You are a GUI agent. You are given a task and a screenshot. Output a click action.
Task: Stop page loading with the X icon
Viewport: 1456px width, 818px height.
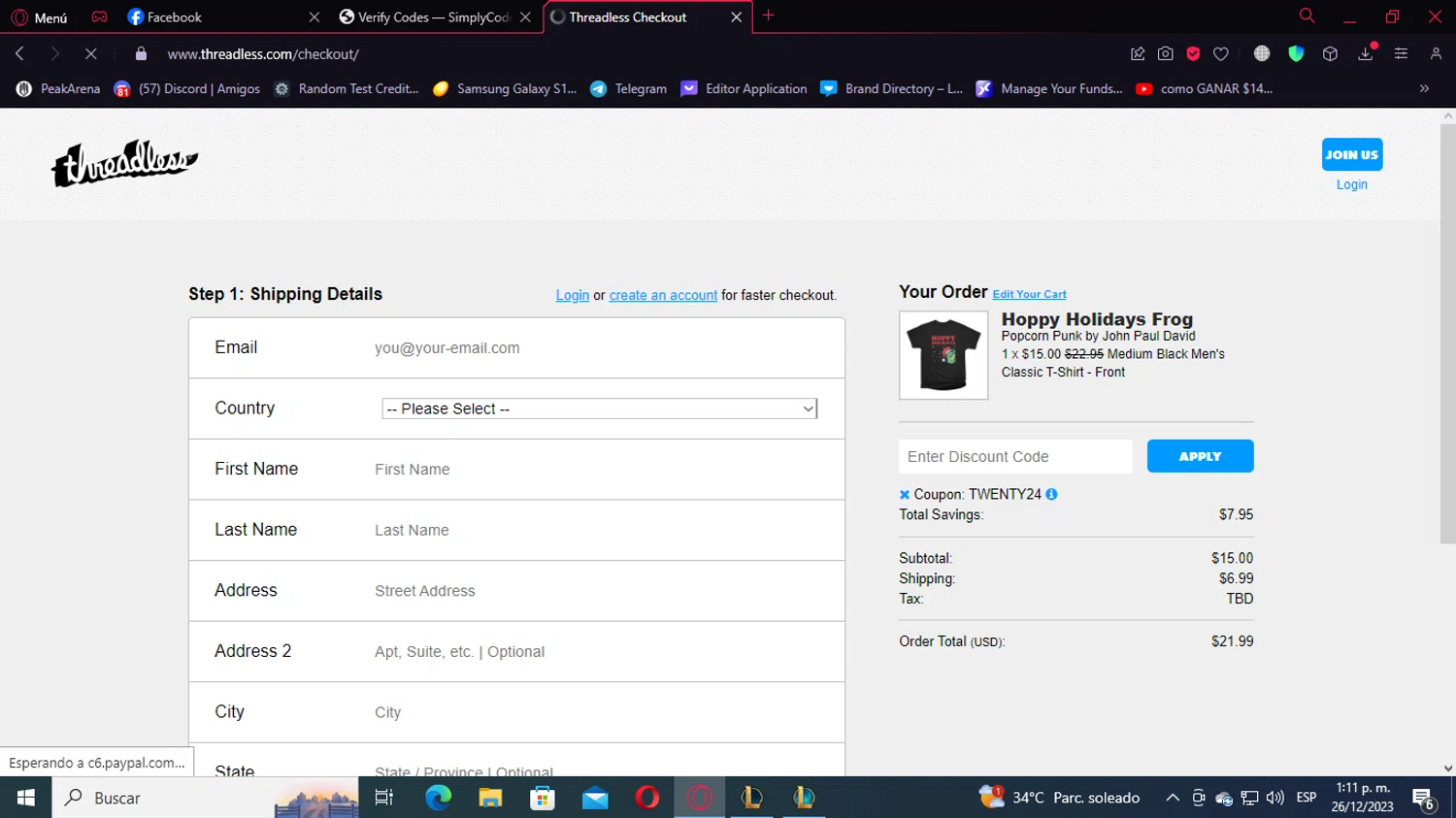coord(90,53)
